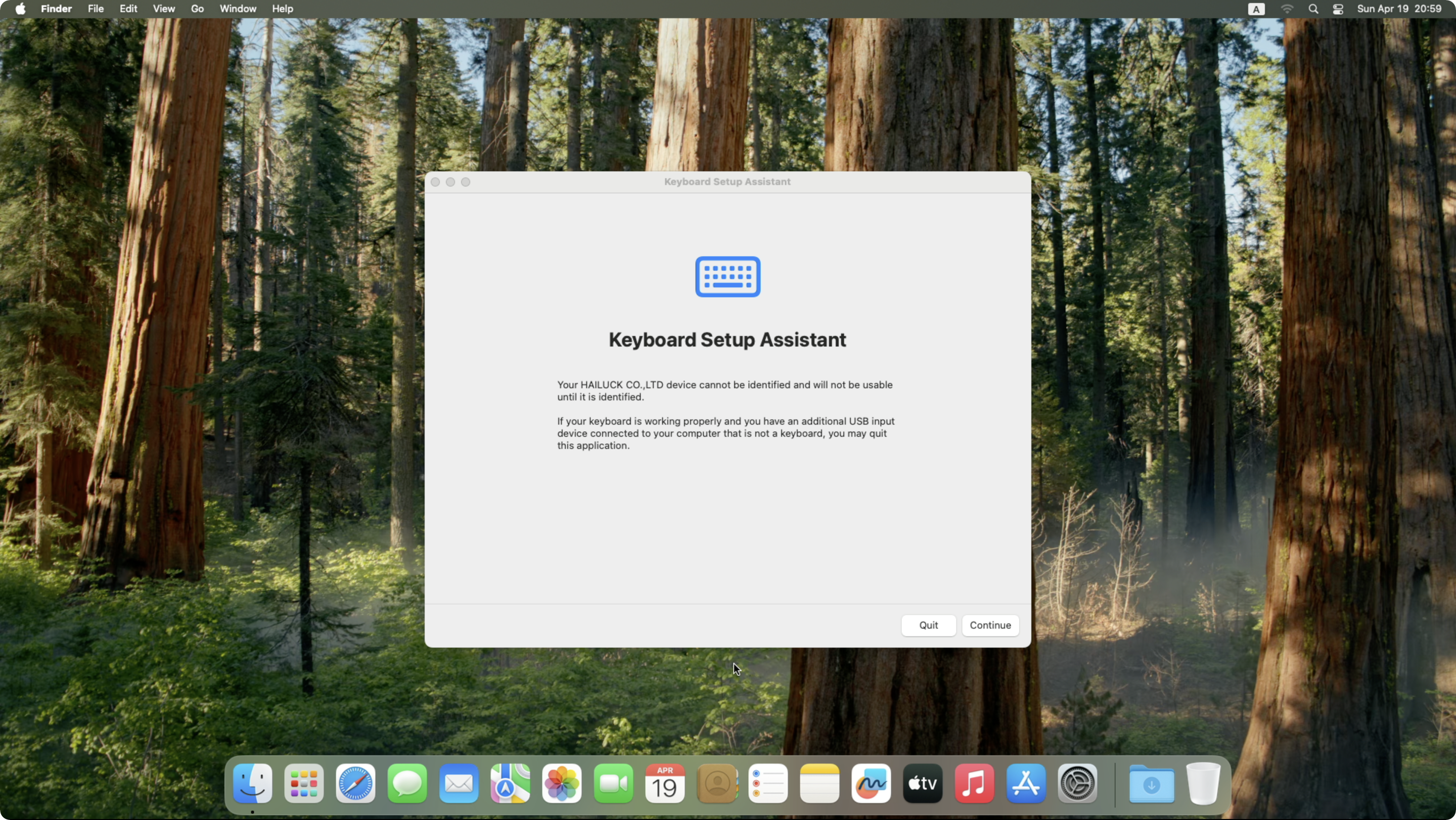Open Finder from the Dock

[x=253, y=783]
